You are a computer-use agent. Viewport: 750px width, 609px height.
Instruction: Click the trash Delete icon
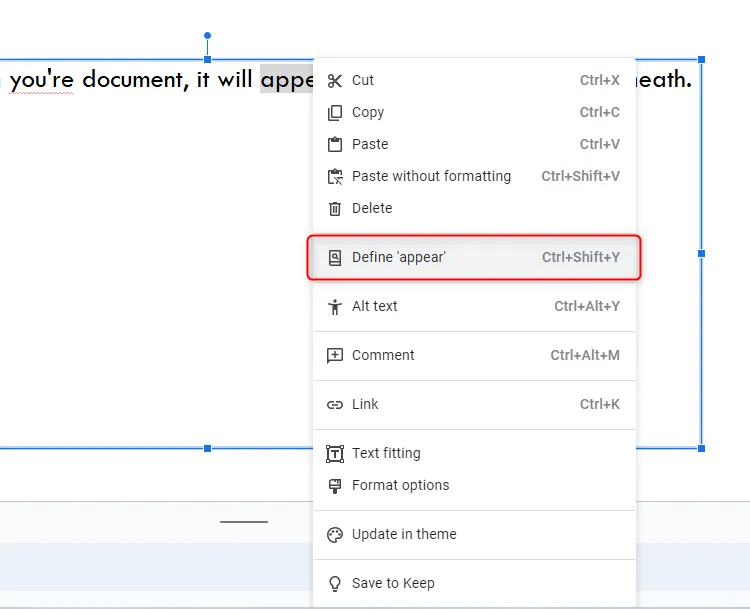coord(335,209)
